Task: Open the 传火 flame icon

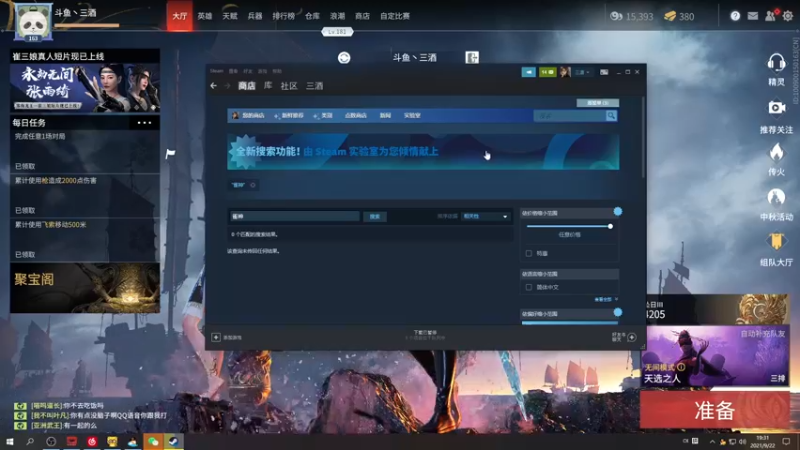Action: coord(776,153)
